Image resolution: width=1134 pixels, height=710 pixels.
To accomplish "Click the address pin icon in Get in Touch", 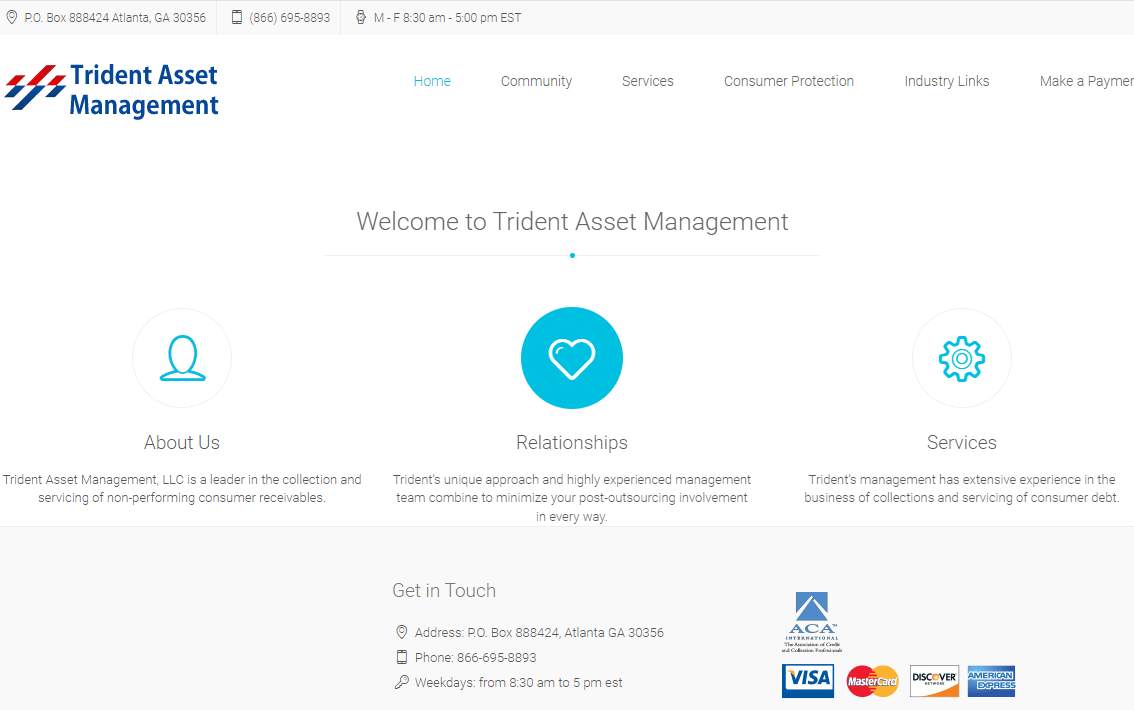I will (402, 632).
